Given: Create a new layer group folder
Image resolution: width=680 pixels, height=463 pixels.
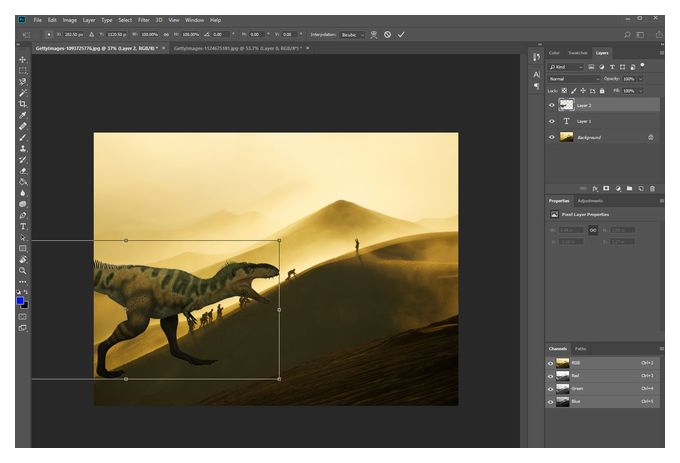Looking at the screenshot, I should coord(629,189).
